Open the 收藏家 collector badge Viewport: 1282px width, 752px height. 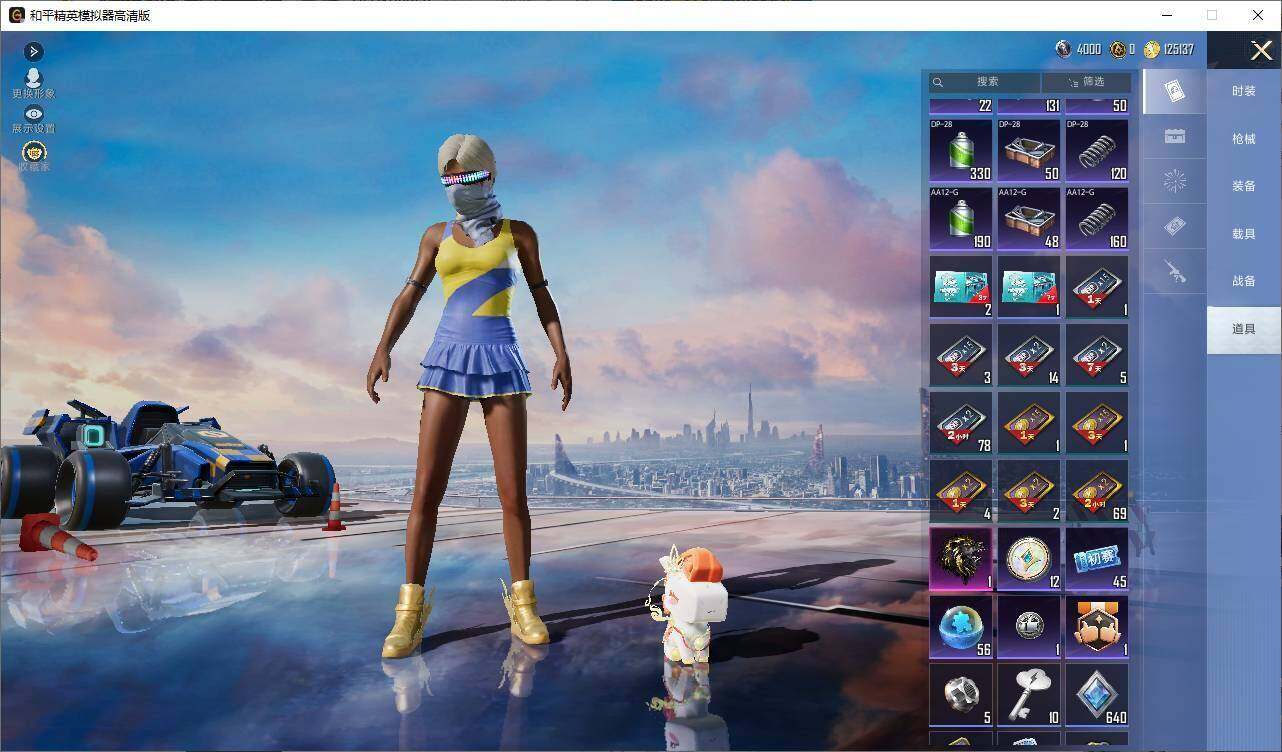tap(34, 156)
